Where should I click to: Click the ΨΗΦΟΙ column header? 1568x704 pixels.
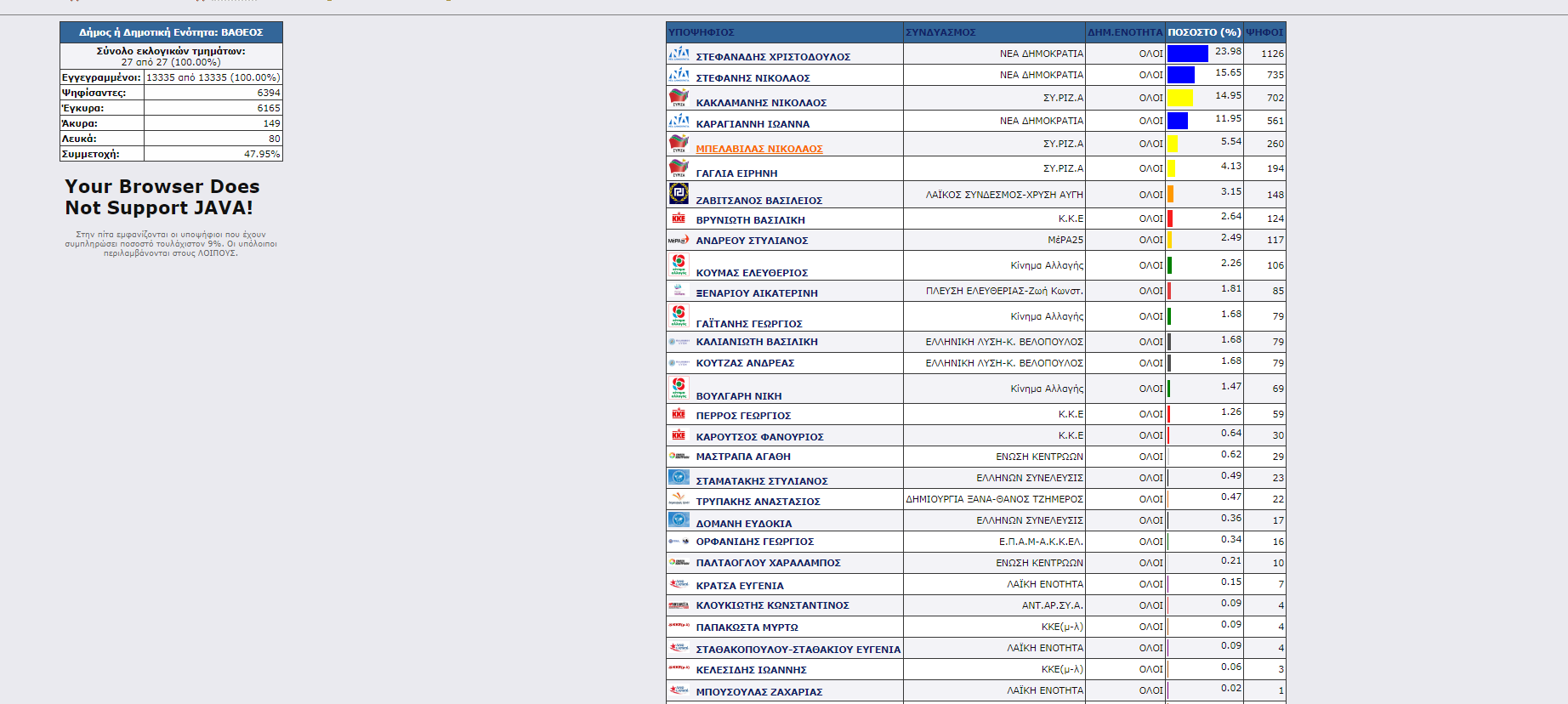pos(1264,32)
